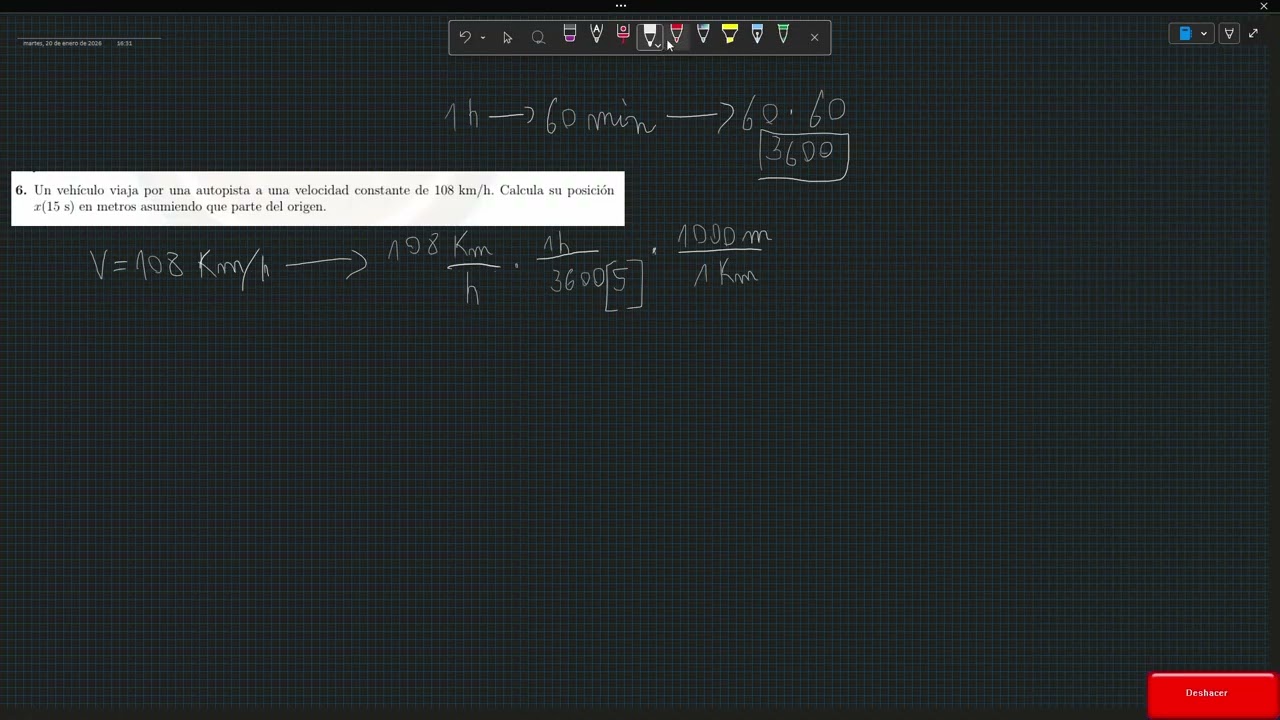Expand the notebook dropdown chevron
The height and width of the screenshot is (720, 1280).
[1204, 33]
